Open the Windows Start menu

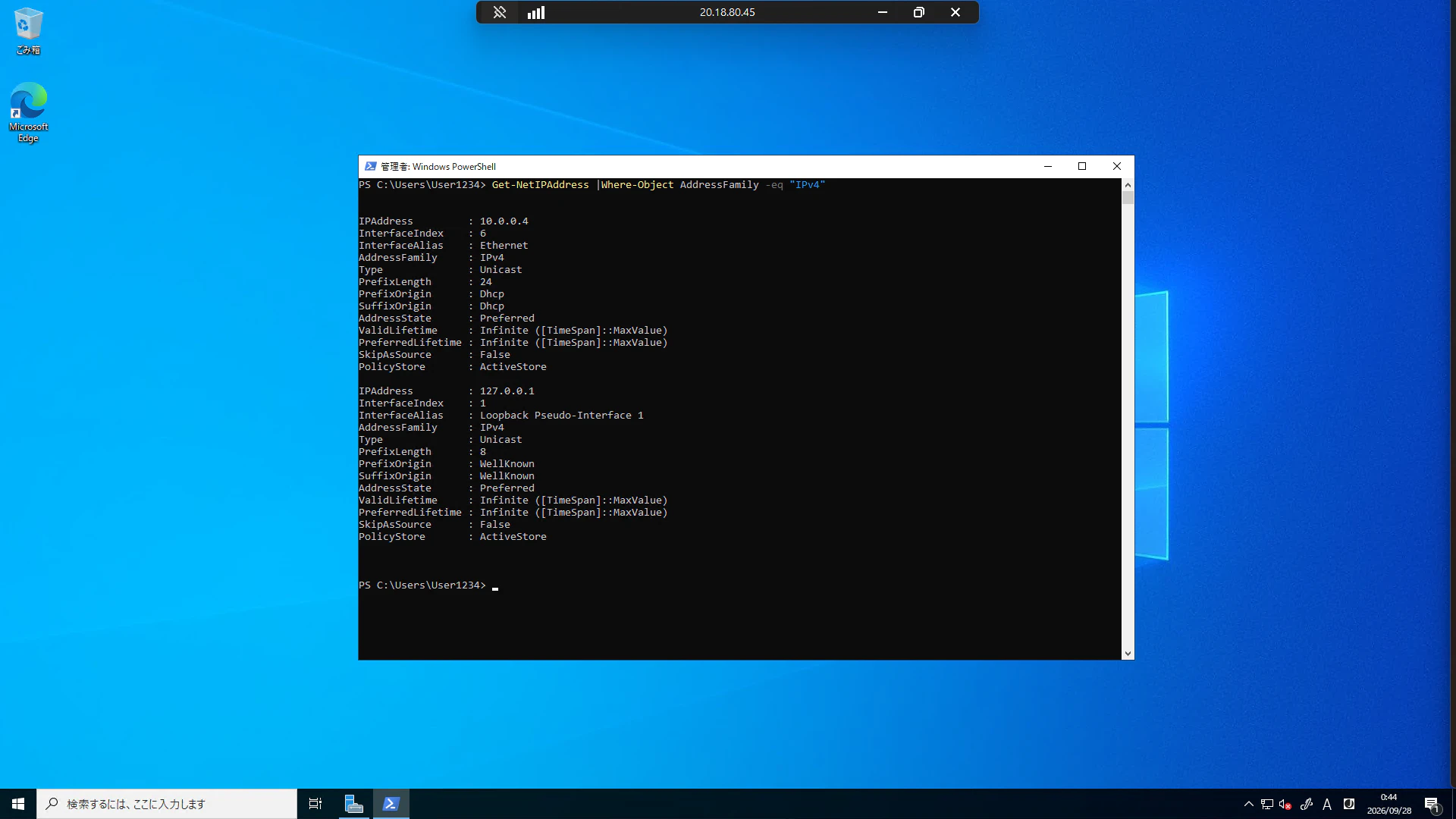click(18, 804)
